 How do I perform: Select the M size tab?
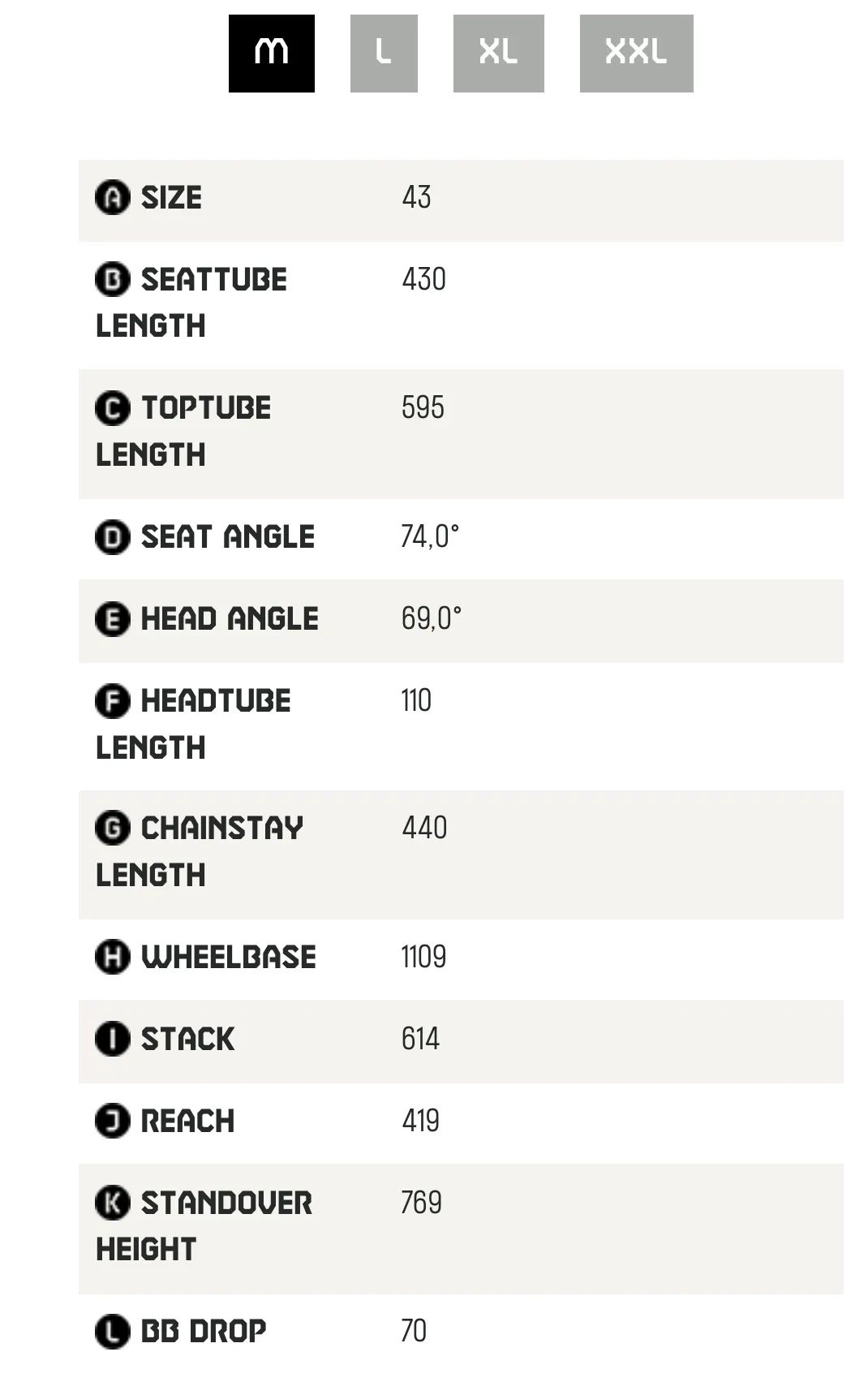coord(271,54)
